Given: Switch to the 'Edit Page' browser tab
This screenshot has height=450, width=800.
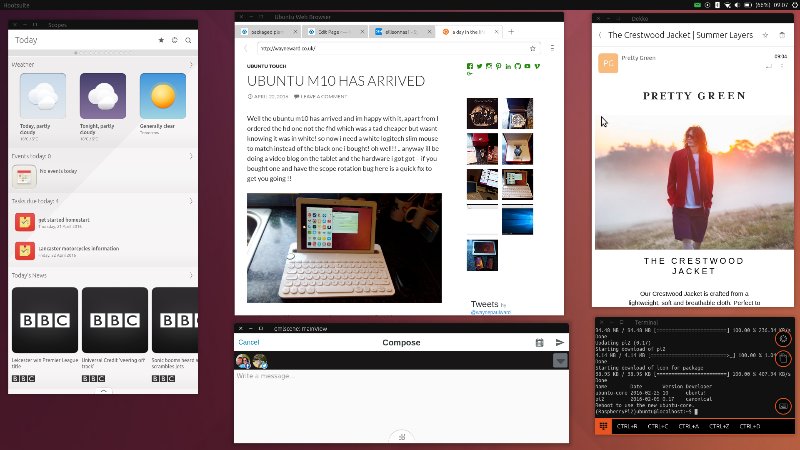Looking at the screenshot, I should [x=333, y=32].
